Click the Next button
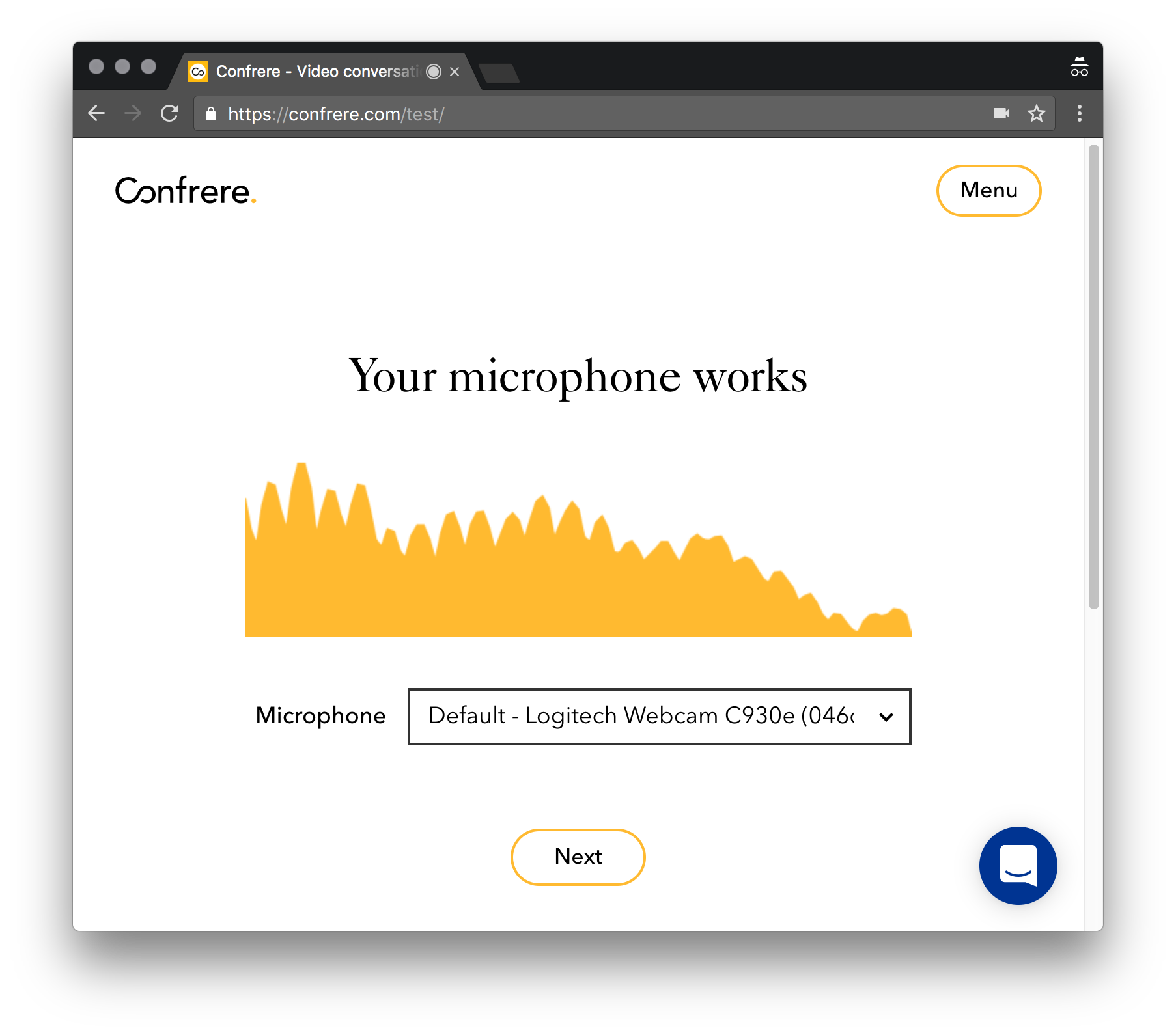Viewport: 1176px width, 1035px height. click(x=578, y=857)
